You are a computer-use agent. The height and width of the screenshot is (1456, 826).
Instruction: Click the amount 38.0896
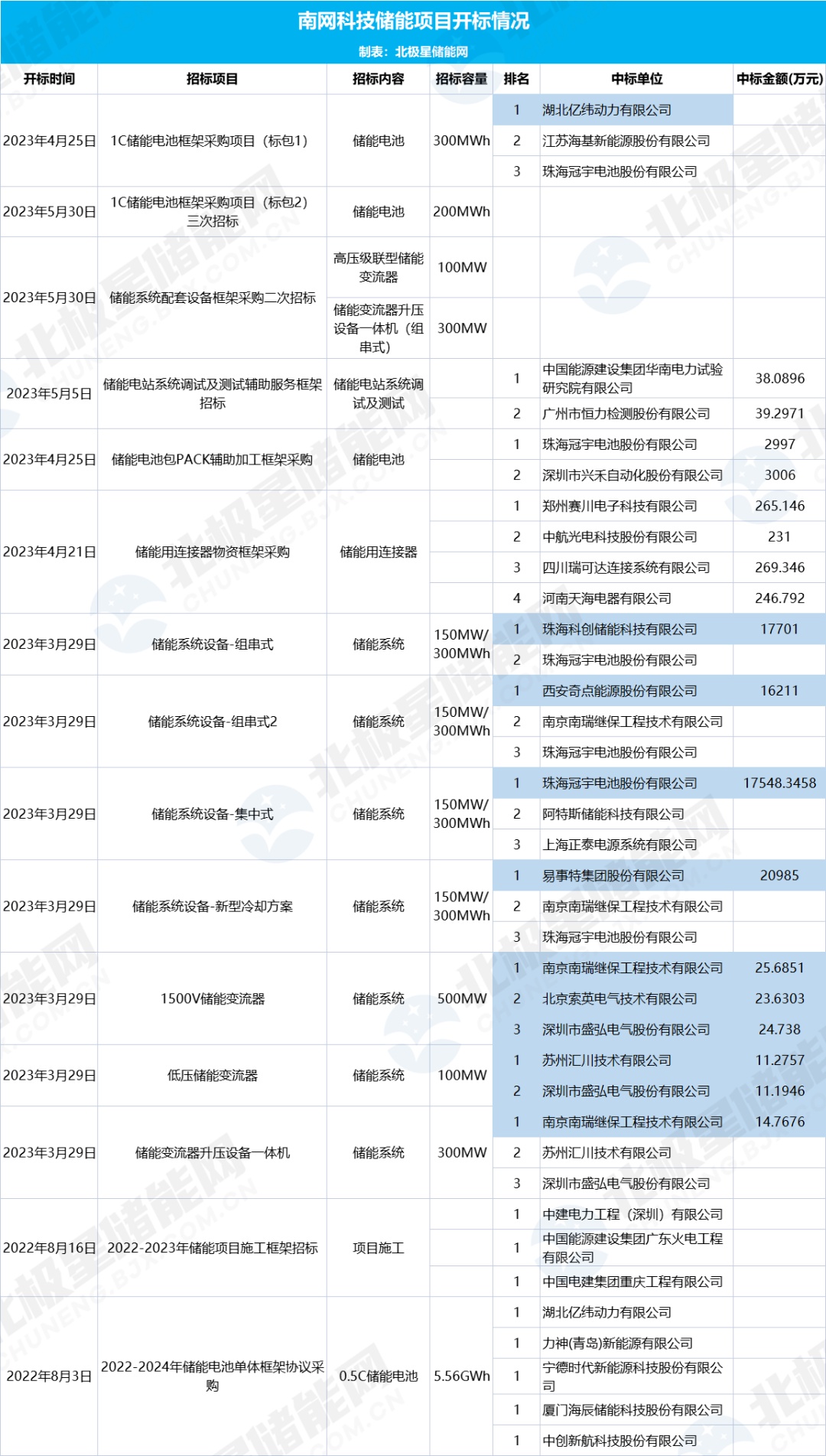click(x=779, y=379)
